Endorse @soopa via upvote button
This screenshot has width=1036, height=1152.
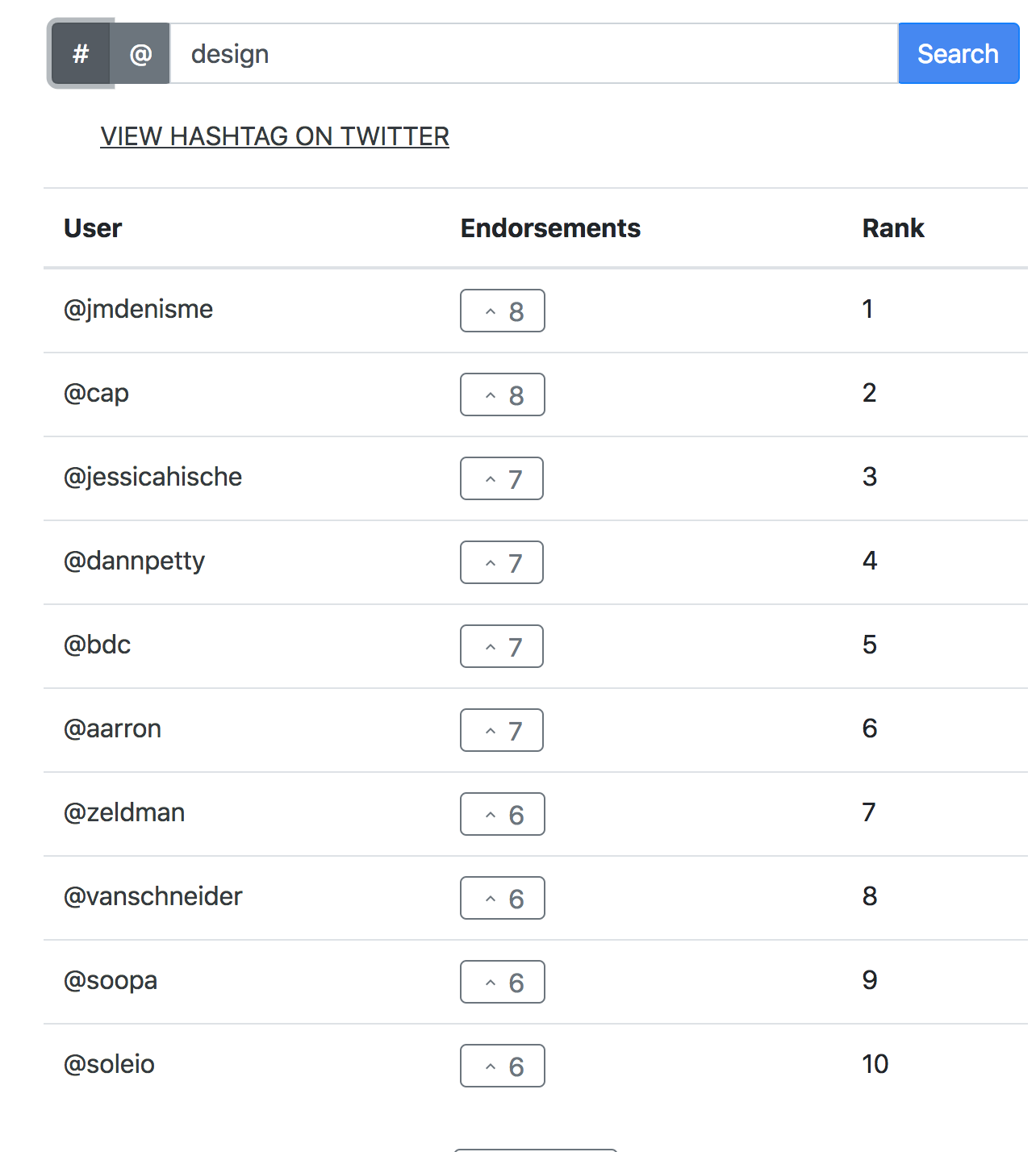coord(502,982)
